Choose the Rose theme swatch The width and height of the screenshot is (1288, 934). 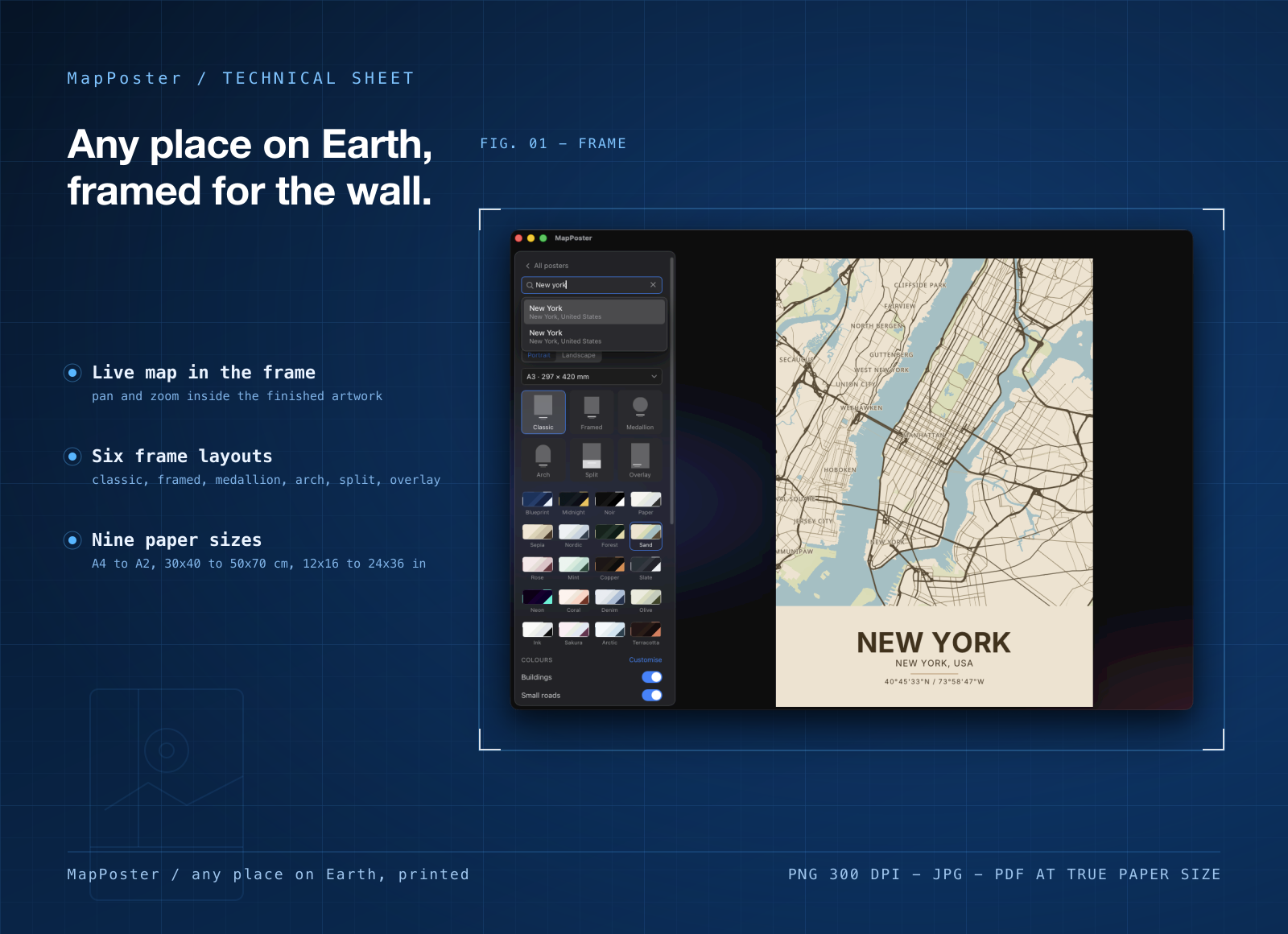[x=537, y=568]
